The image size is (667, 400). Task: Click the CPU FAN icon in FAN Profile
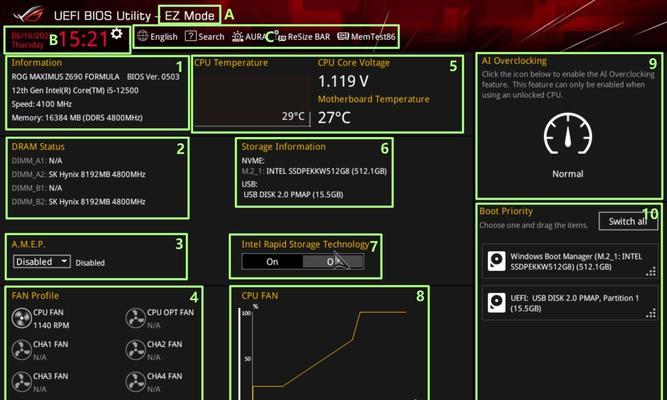point(21,318)
